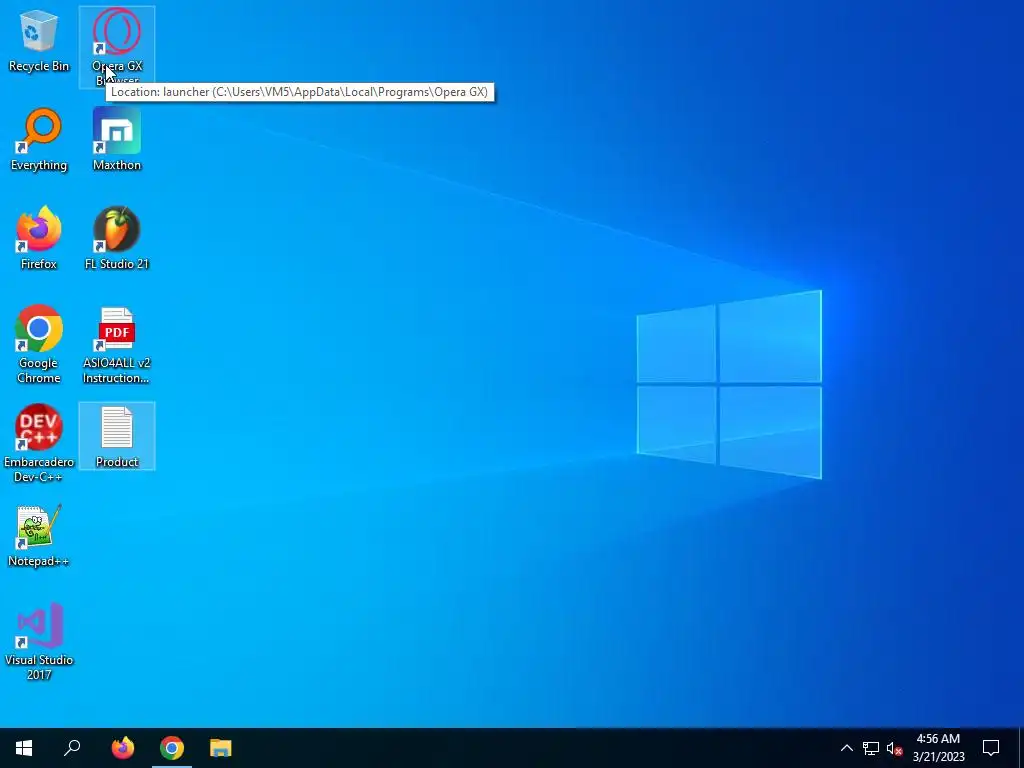
Task: Open the Windows Start menu
Action: click(24, 748)
